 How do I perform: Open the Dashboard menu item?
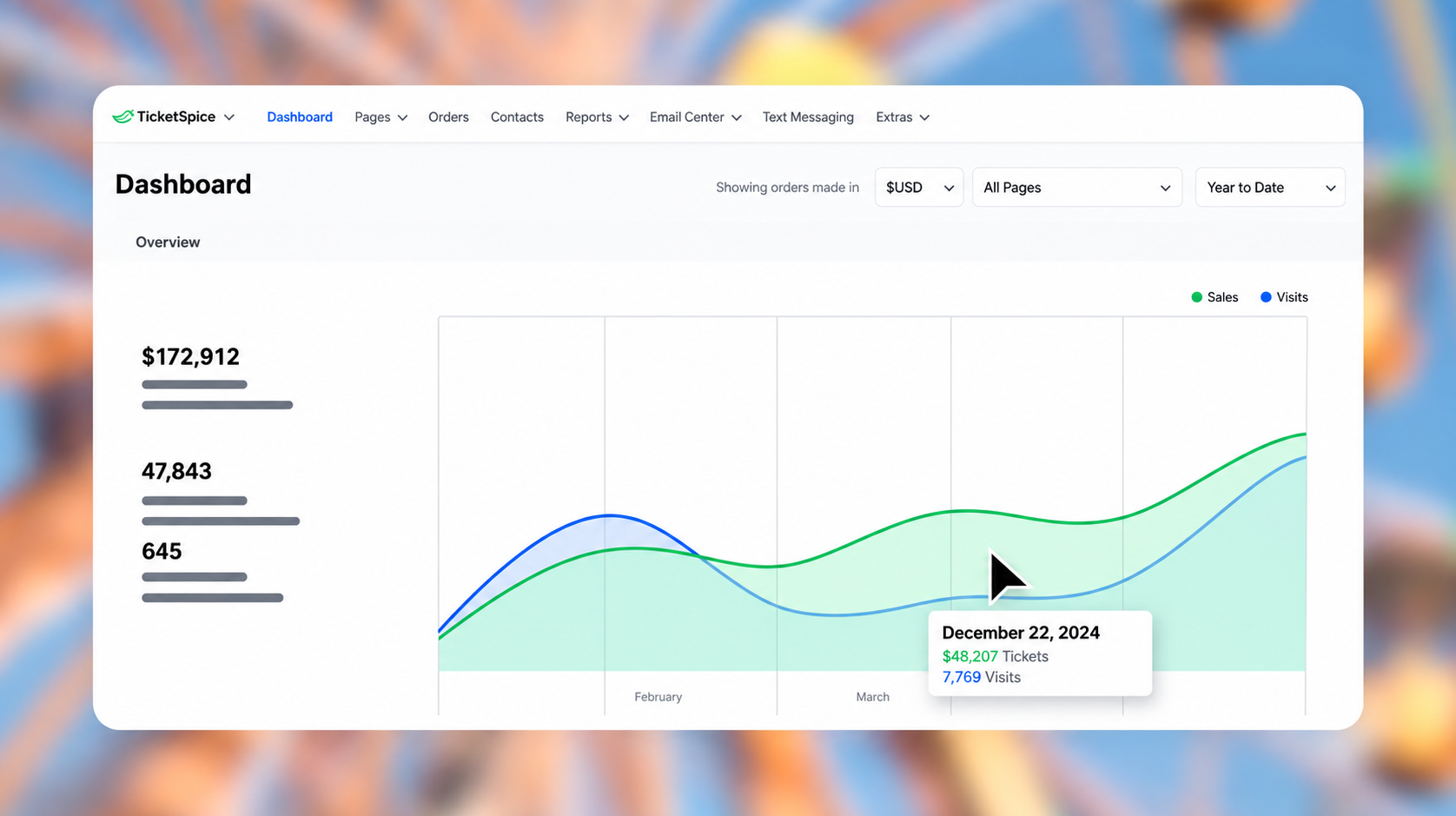[x=300, y=117]
